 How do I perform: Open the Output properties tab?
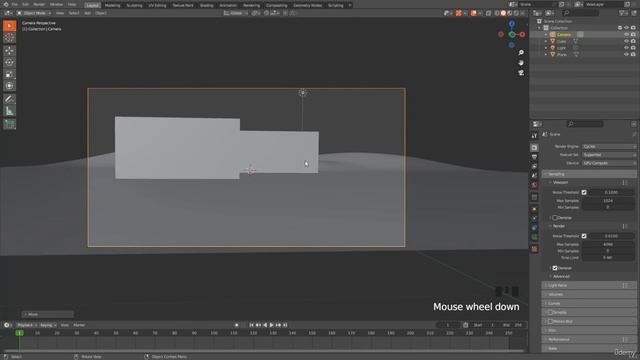pyautogui.click(x=534, y=157)
